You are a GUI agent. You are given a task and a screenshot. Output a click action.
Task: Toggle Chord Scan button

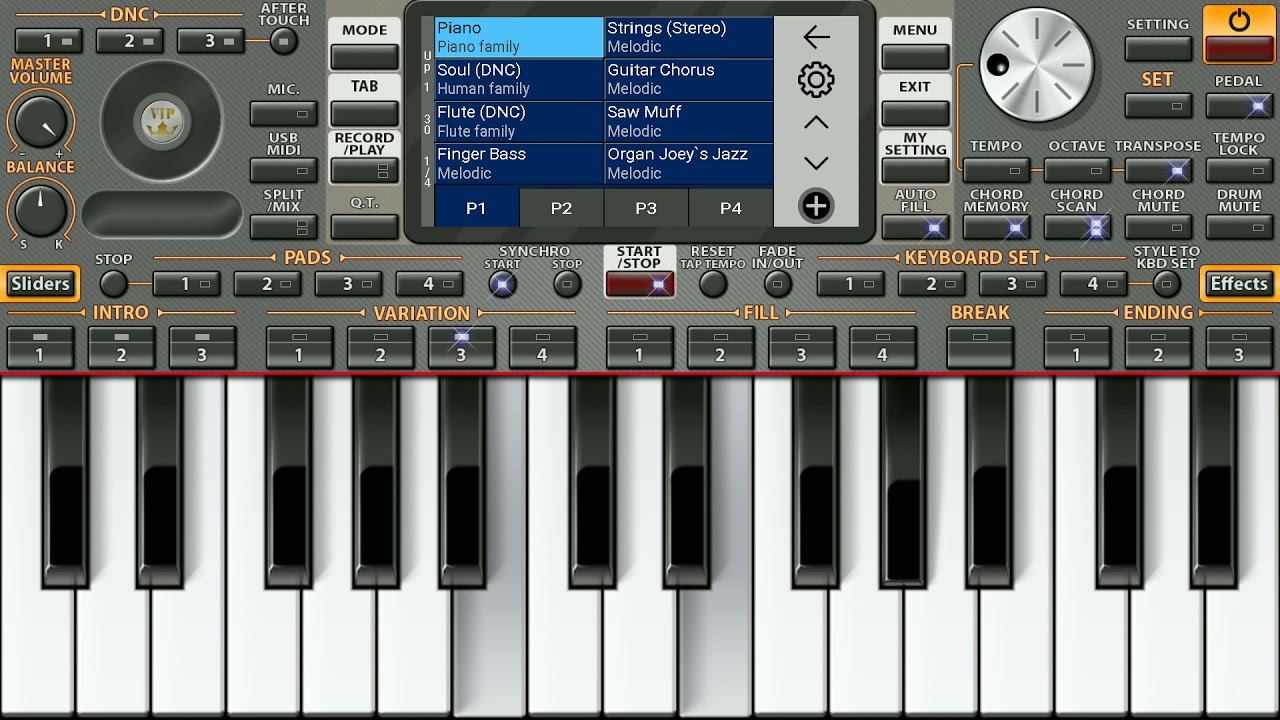point(1077,227)
